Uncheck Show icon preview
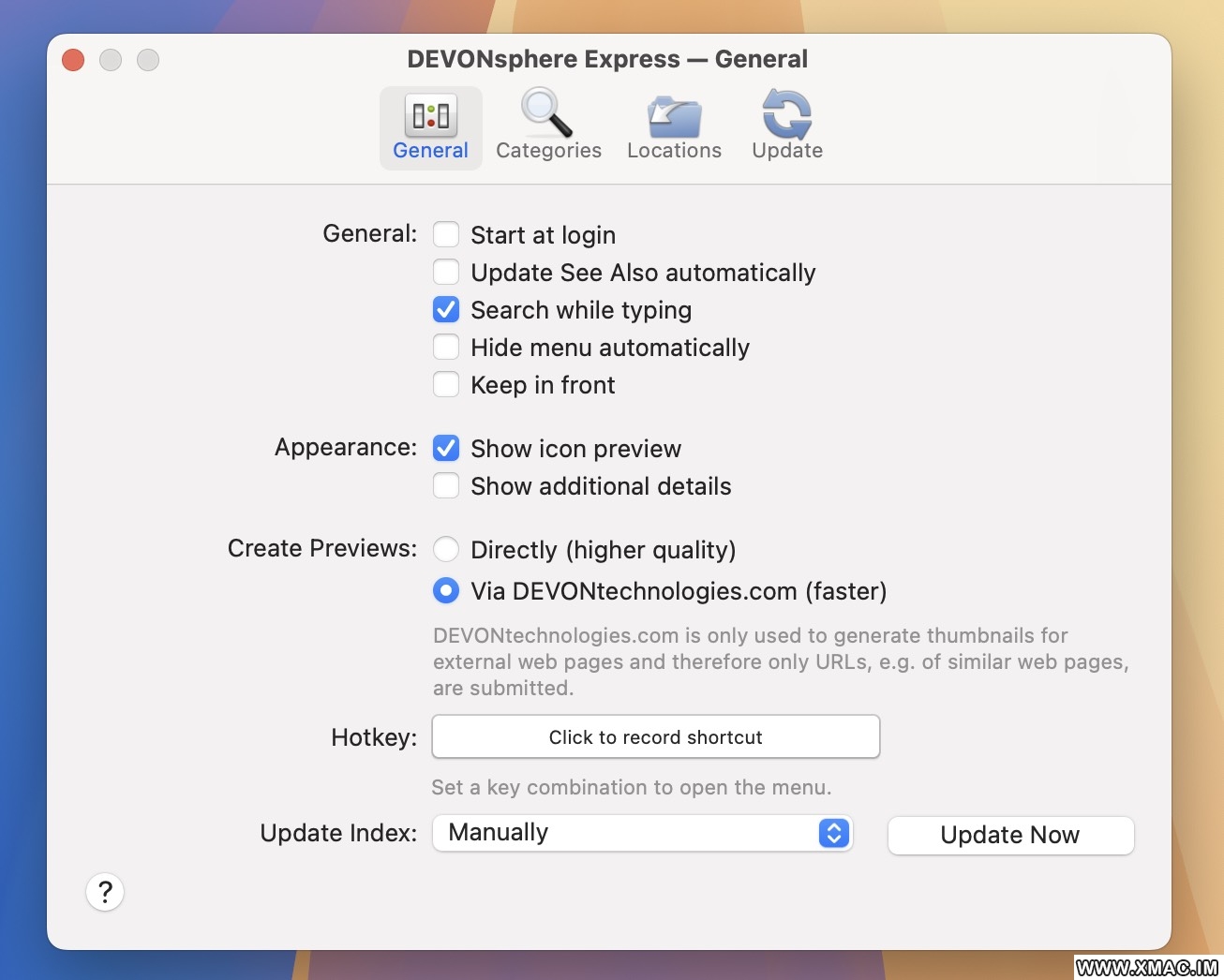Image resolution: width=1224 pixels, height=980 pixels. pos(446,448)
